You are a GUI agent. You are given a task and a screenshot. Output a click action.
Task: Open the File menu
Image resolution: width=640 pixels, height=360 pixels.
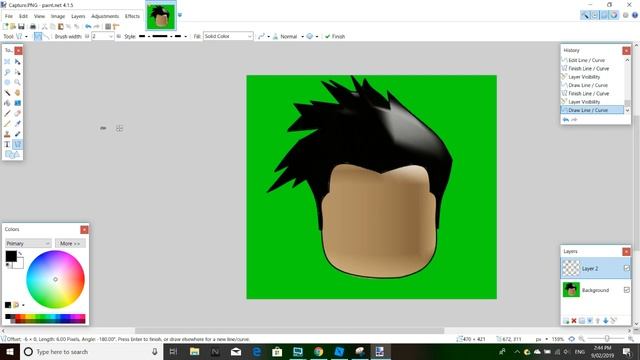[x=9, y=16]
